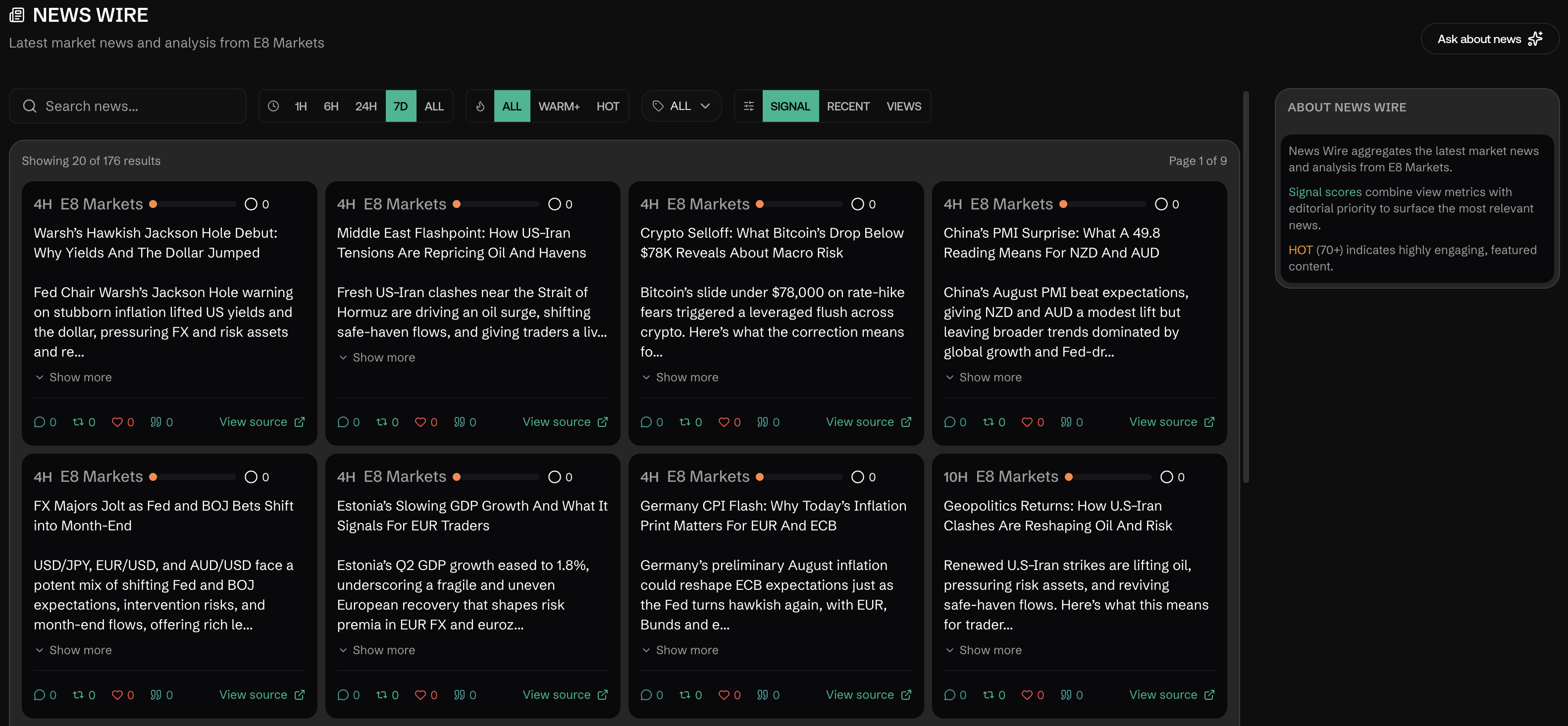This screenshot has height=726, width=1568.
Task: Open the Estonia's Slowing GDP Growth headline
Action: point(472,516)
